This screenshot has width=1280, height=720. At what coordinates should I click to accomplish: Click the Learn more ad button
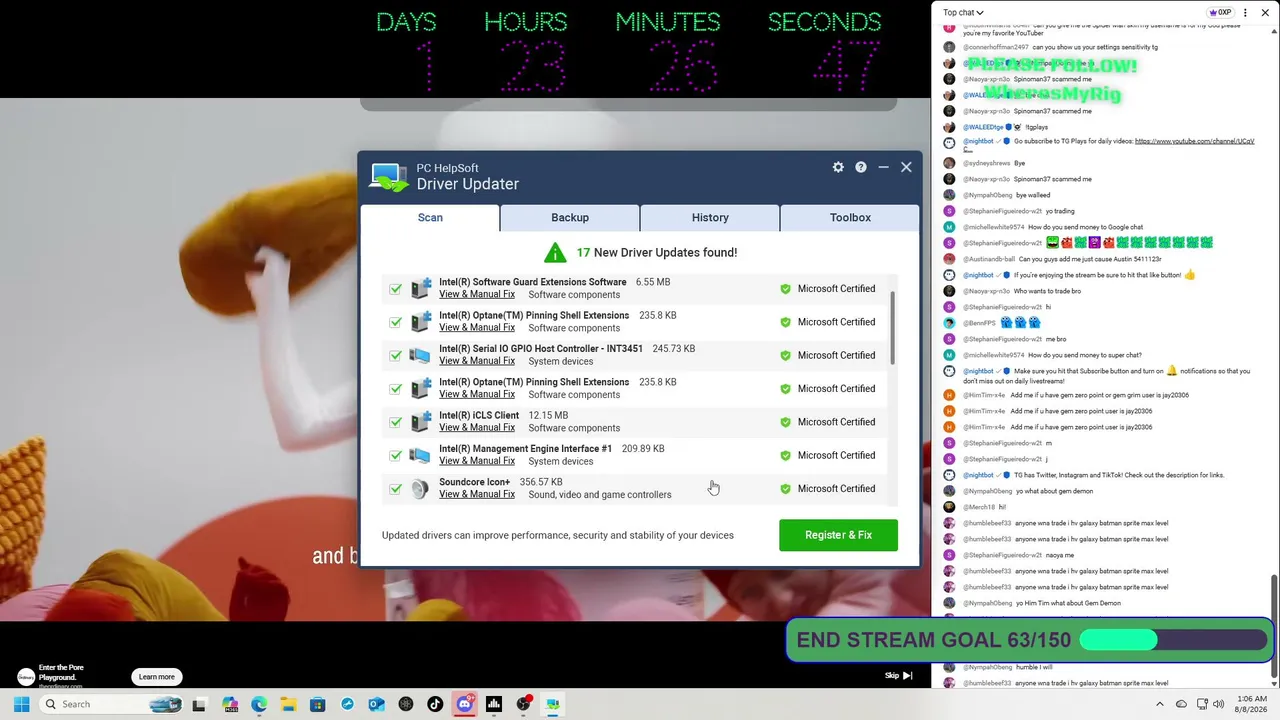point(156,677)
